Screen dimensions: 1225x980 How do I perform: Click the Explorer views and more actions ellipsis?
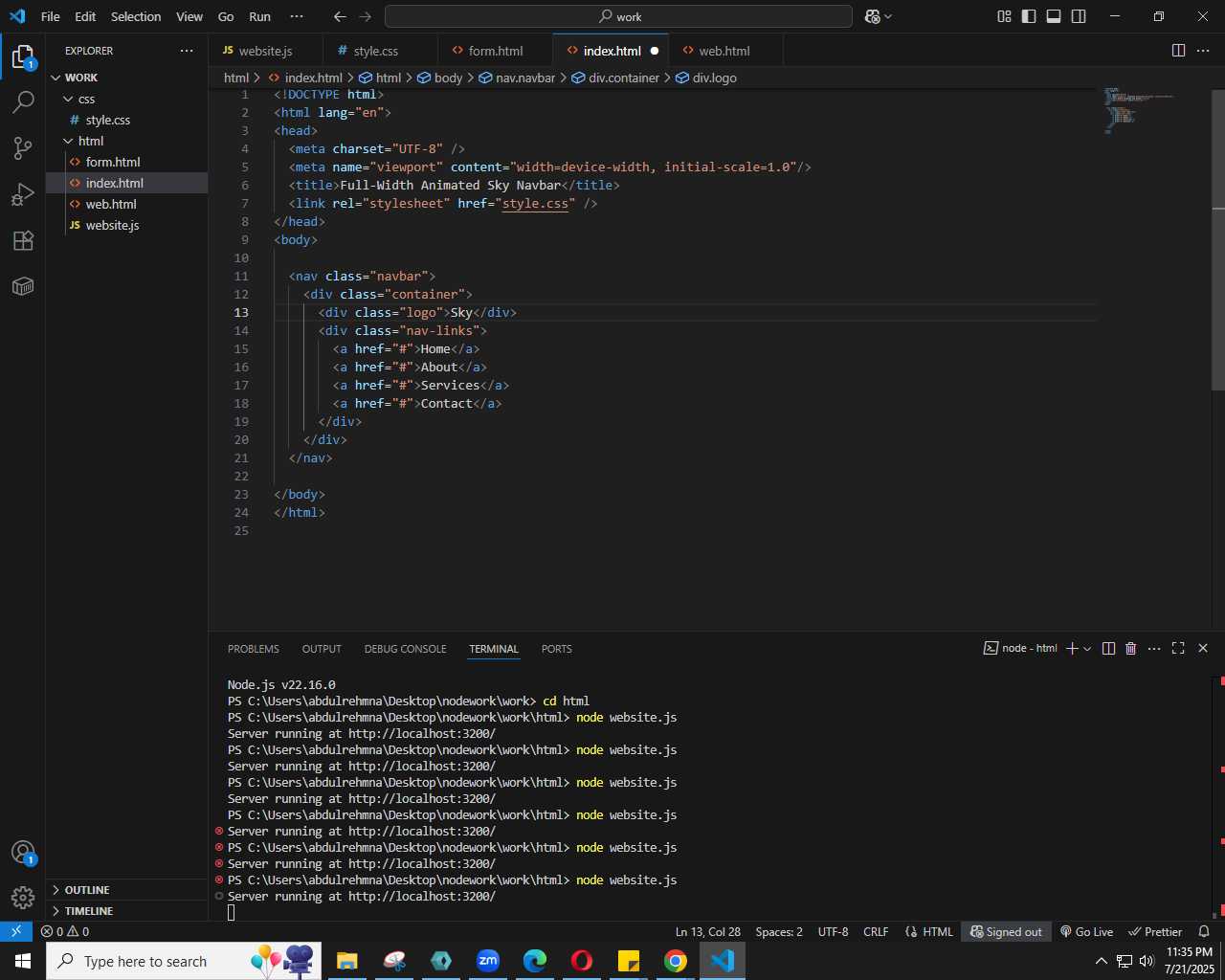click(x=187, y=51)
